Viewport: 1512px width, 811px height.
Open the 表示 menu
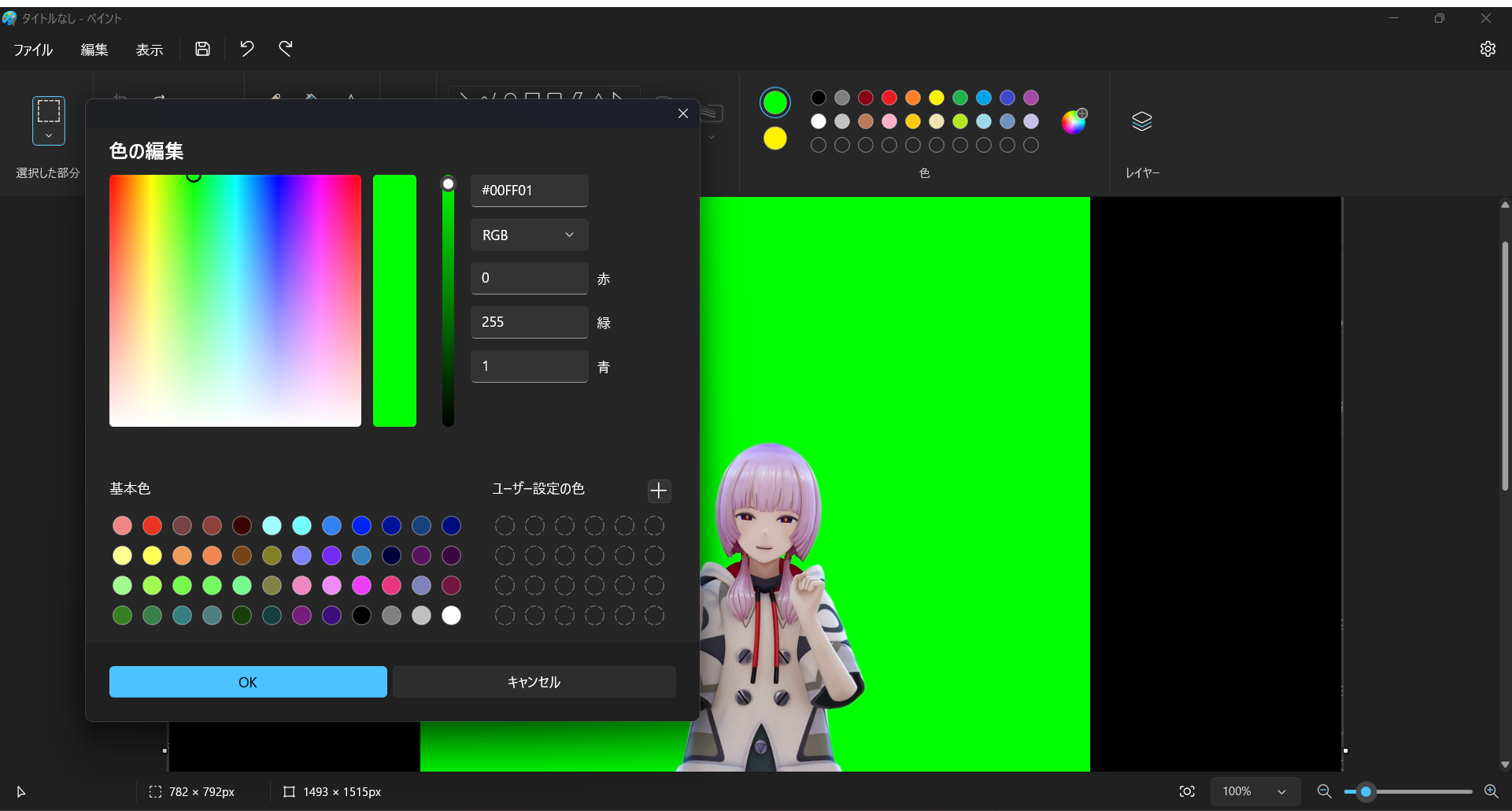(150, 49)
